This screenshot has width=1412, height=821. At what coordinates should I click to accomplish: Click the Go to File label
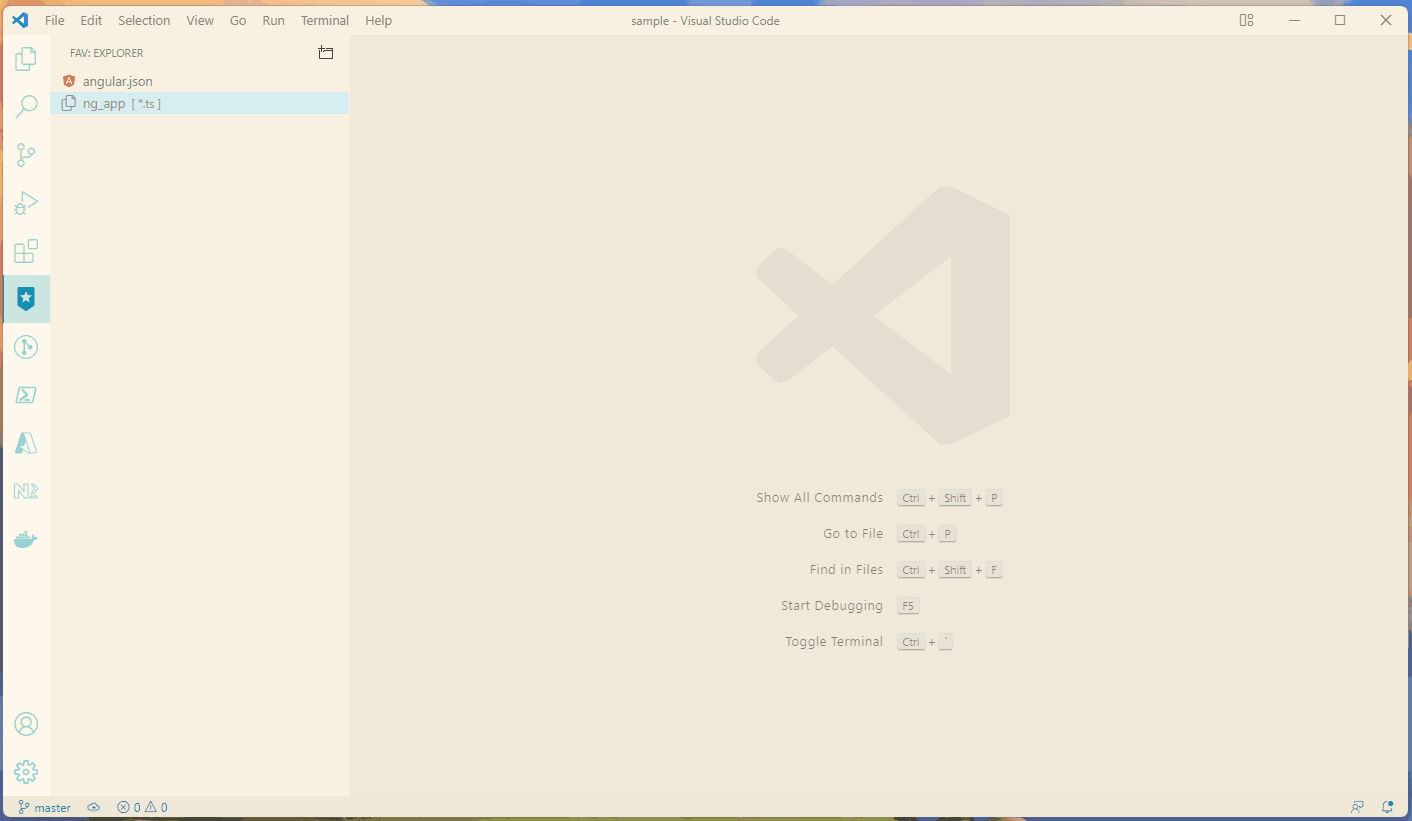853,534
